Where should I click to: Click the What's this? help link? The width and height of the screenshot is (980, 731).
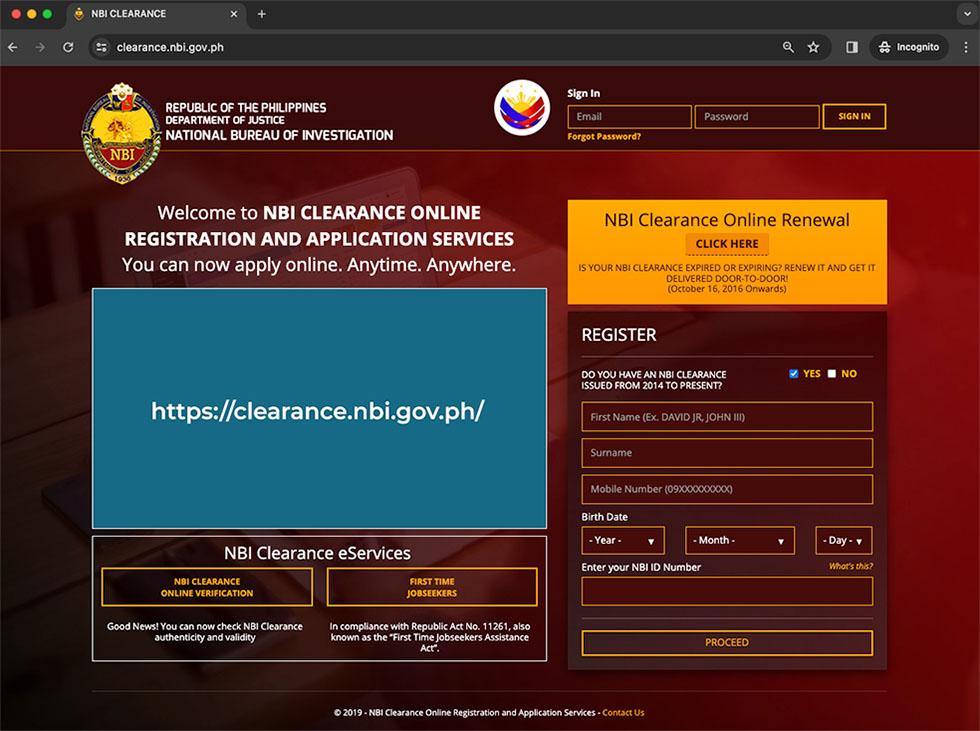point(851,566)
